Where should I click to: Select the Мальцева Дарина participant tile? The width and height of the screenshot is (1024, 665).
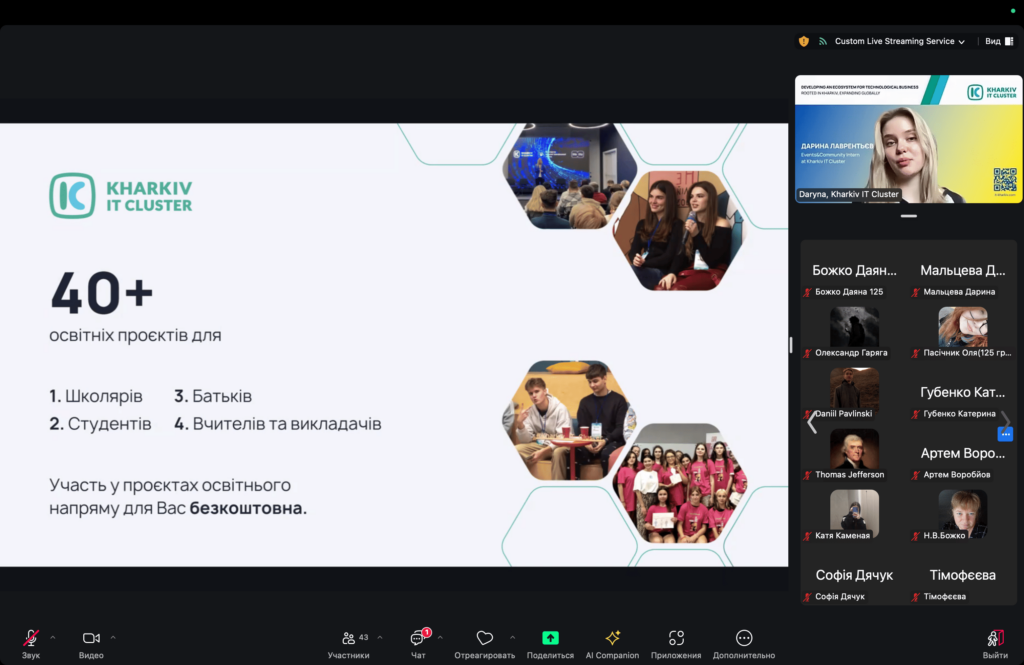pos(963,274)
